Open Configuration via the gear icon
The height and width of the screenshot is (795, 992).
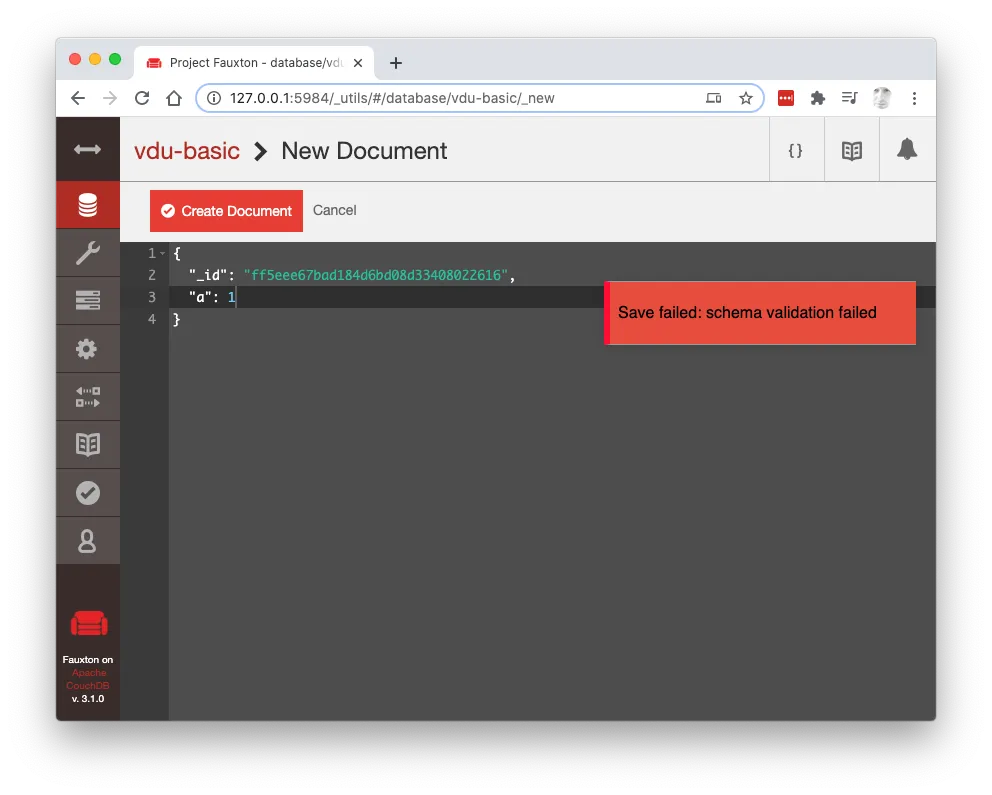point(87,348)
